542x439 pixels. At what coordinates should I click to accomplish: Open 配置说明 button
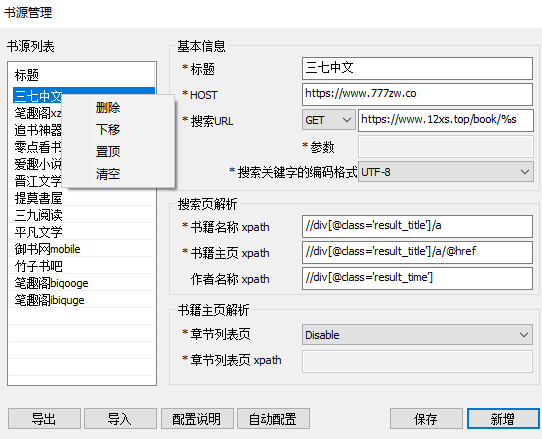pos(197,419)
